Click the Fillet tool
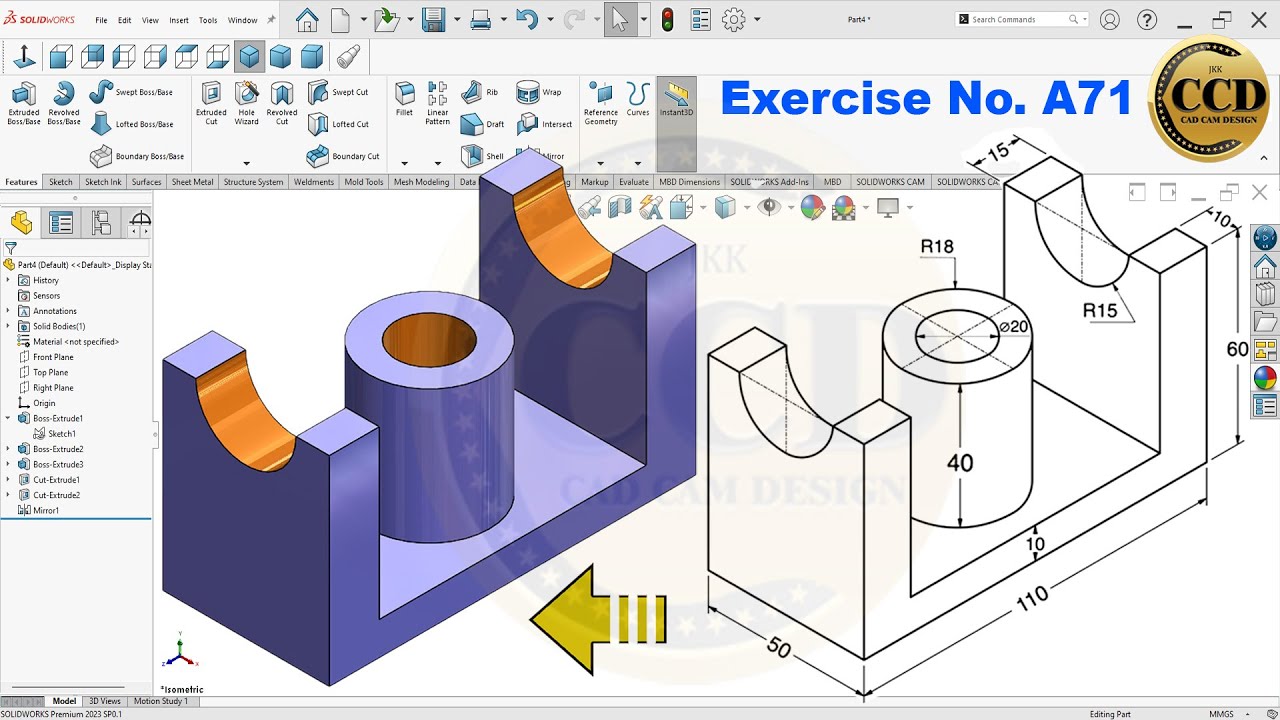 404,99
